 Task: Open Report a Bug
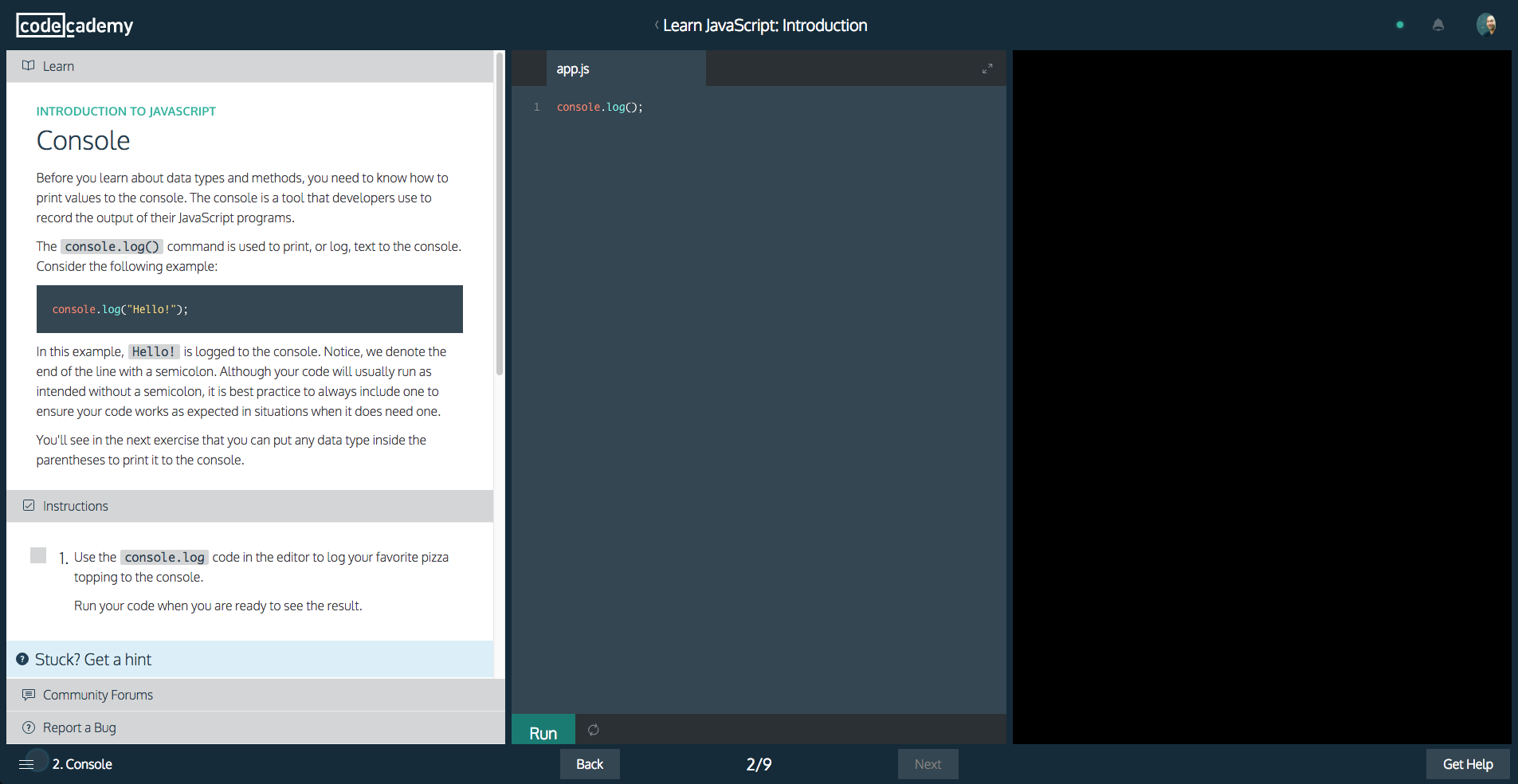tap(256, 727)
